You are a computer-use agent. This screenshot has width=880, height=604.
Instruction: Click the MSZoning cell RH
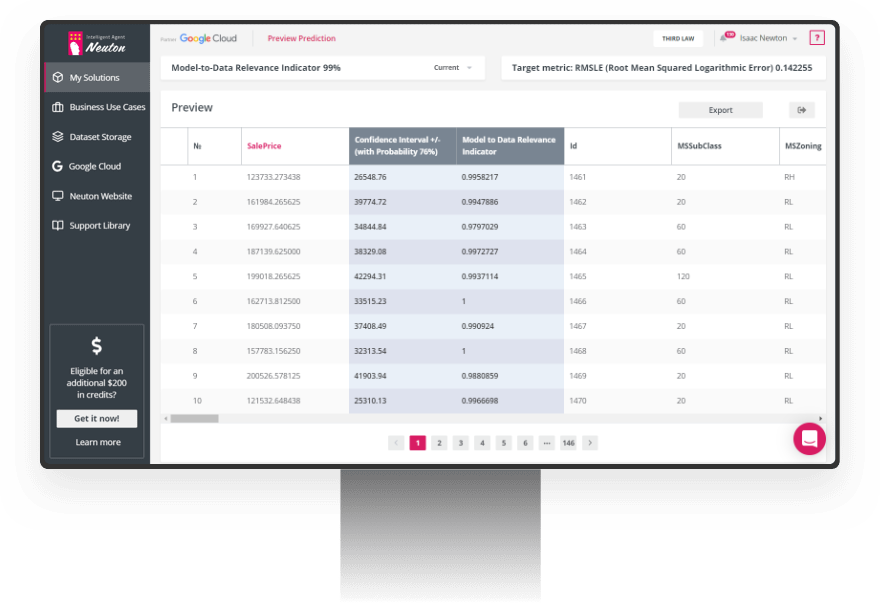point(789,177)
